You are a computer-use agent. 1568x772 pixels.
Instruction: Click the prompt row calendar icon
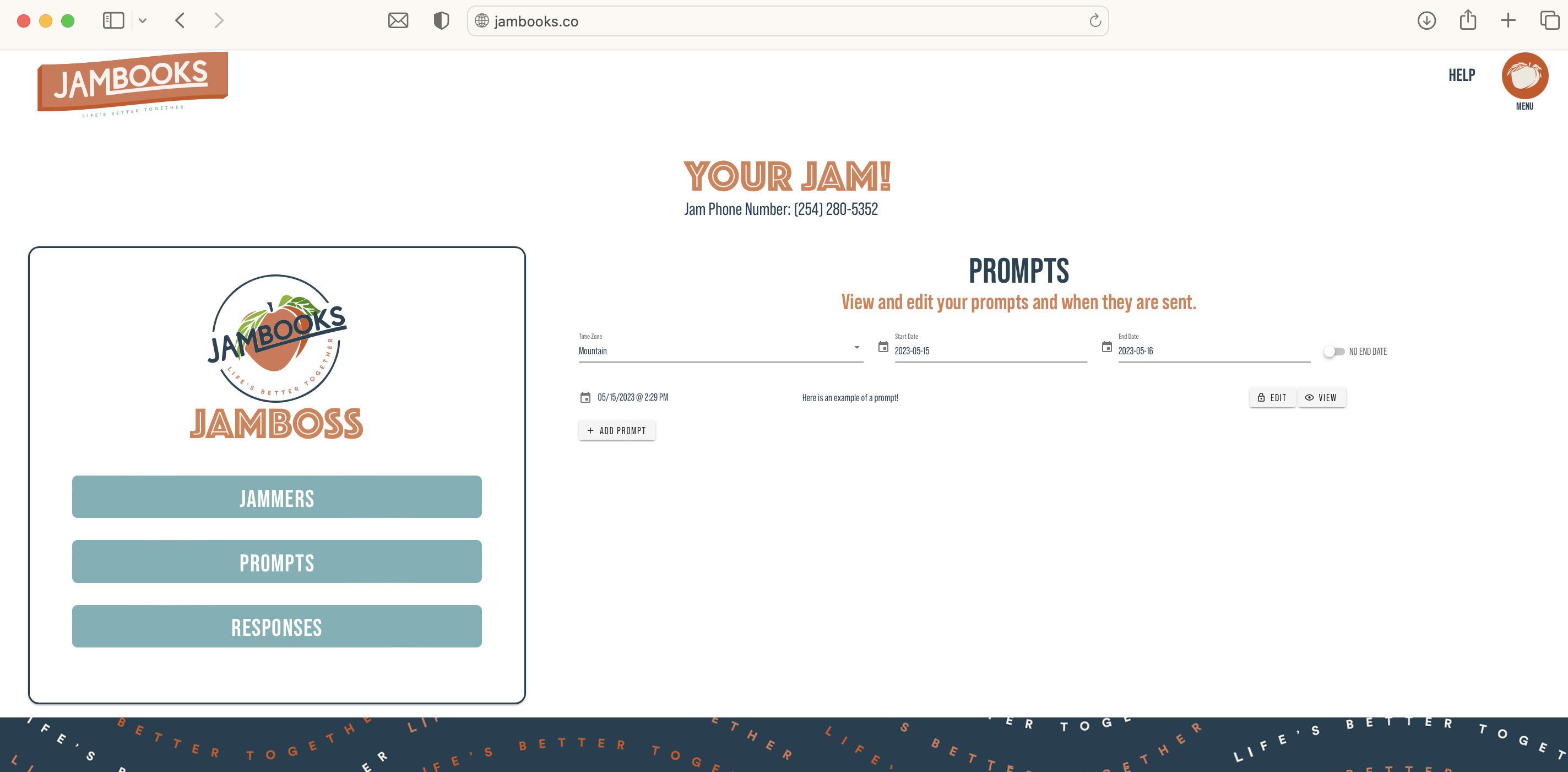[585, 397]
